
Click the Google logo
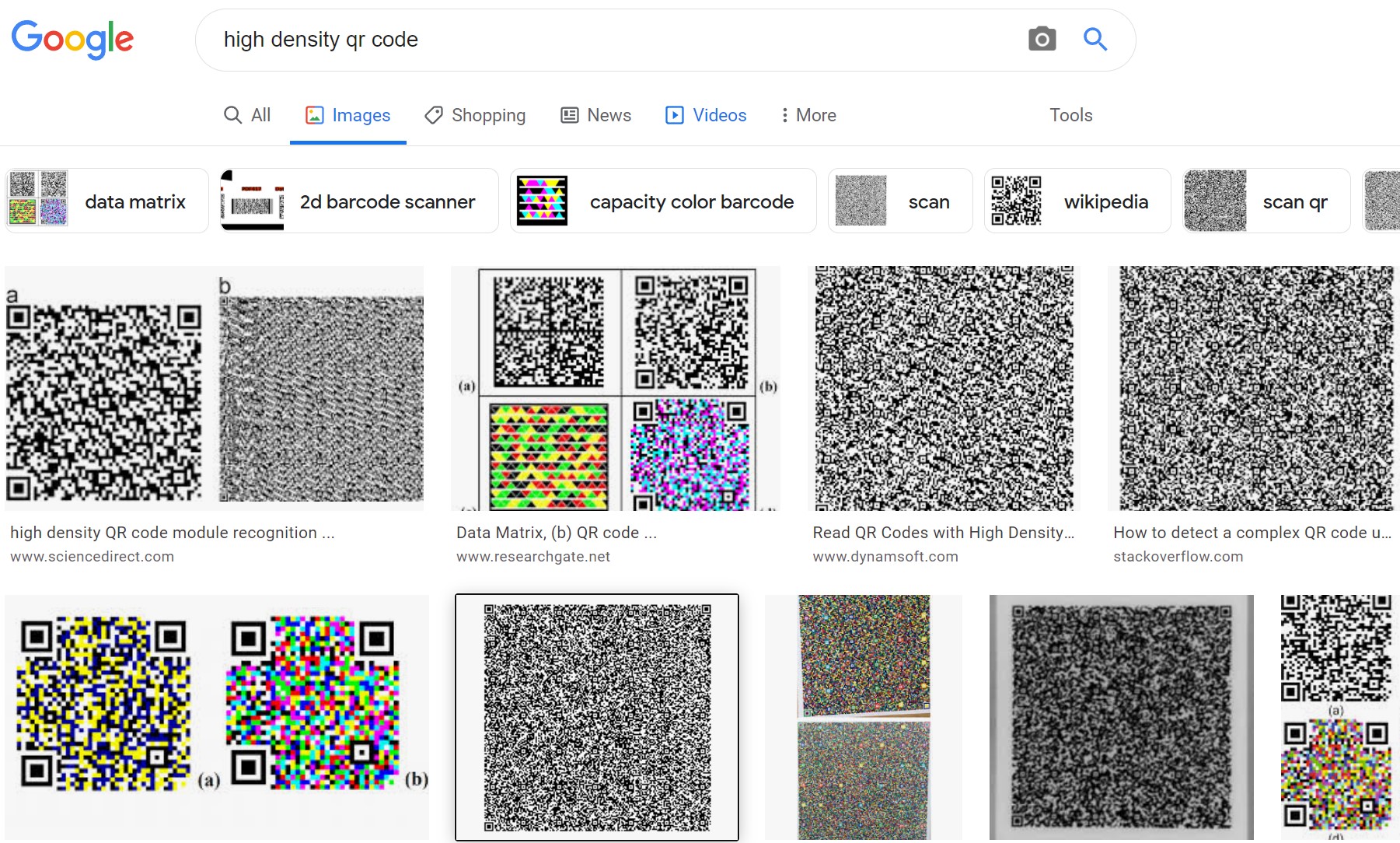pos(72,39)
